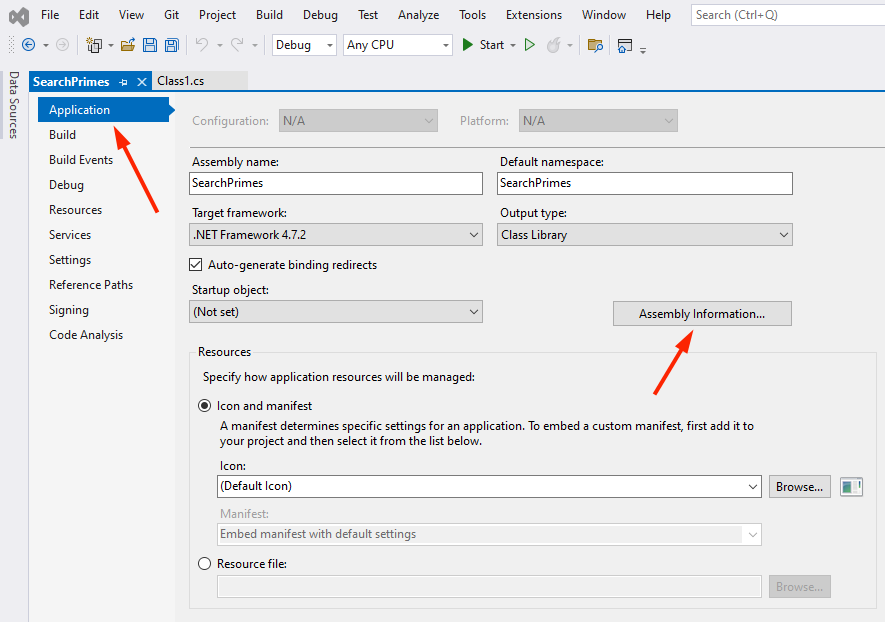Open the Window menu
The height and width of the screenshot is (622, 885).
pos(604,15)
